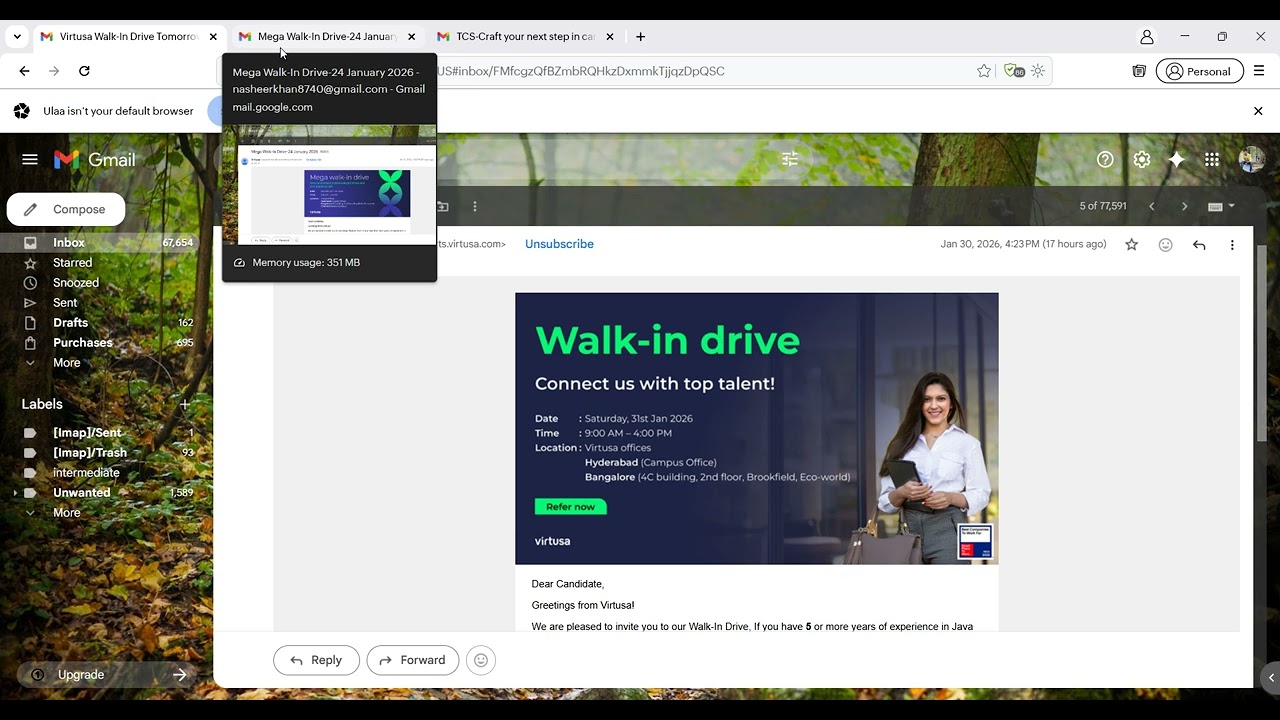
Task: Click the Unsubscribe link
Action: tap(559, 244)
